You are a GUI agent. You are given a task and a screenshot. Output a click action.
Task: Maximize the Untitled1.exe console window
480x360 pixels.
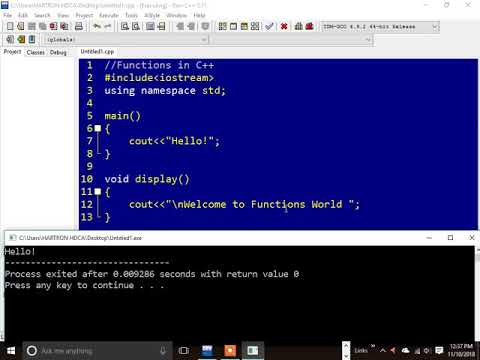tap(450, 238)
